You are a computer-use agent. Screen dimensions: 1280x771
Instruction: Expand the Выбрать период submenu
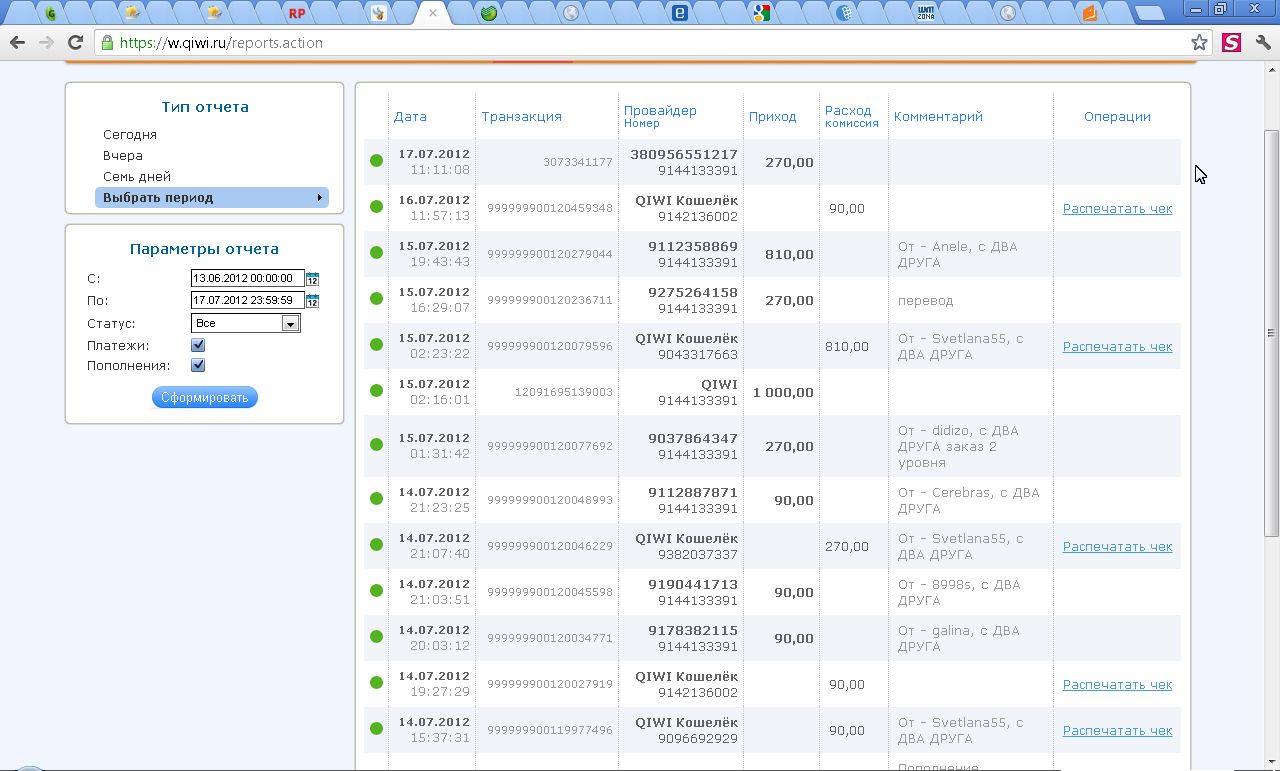point(212,198)
